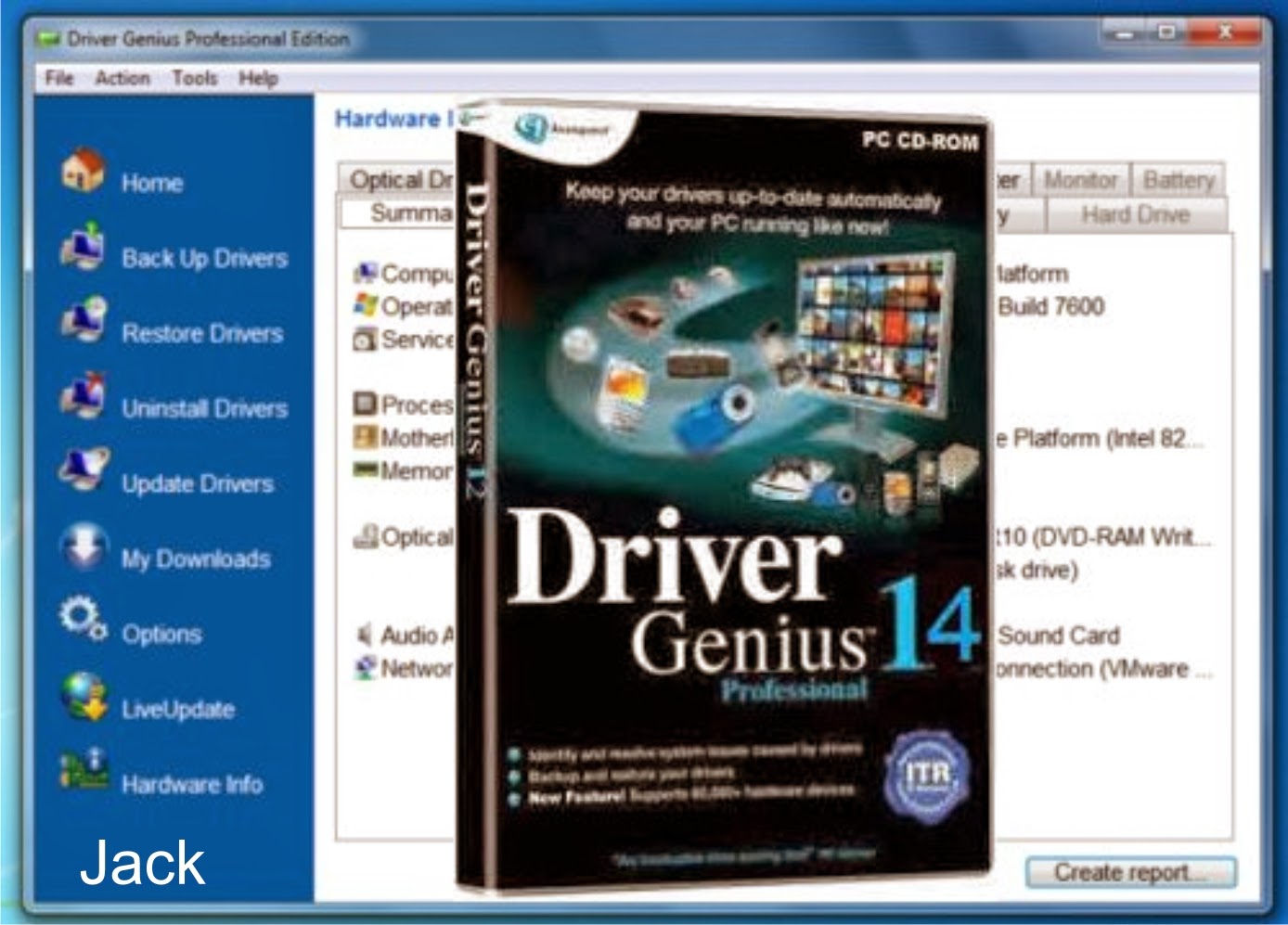Open Uninstall Drivers in the sidebar
Image resolution: width=1288 pixels, height=925 pixels.
pos(204,408)
